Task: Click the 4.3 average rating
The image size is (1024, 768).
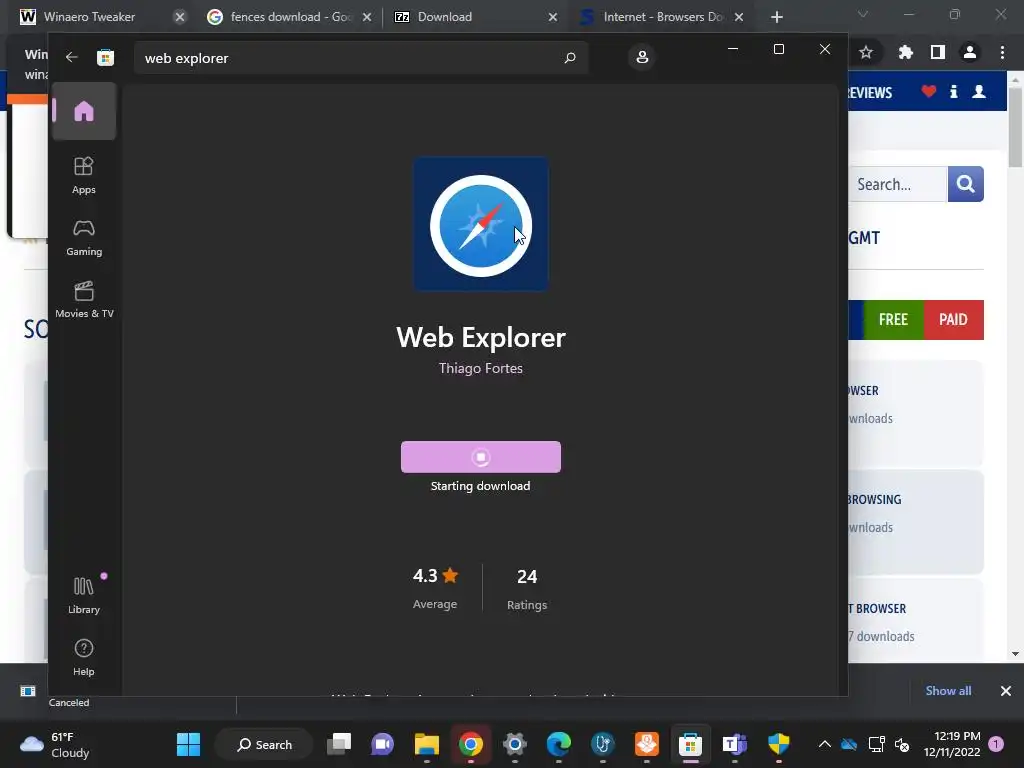Action: click(x=435, y=588)
